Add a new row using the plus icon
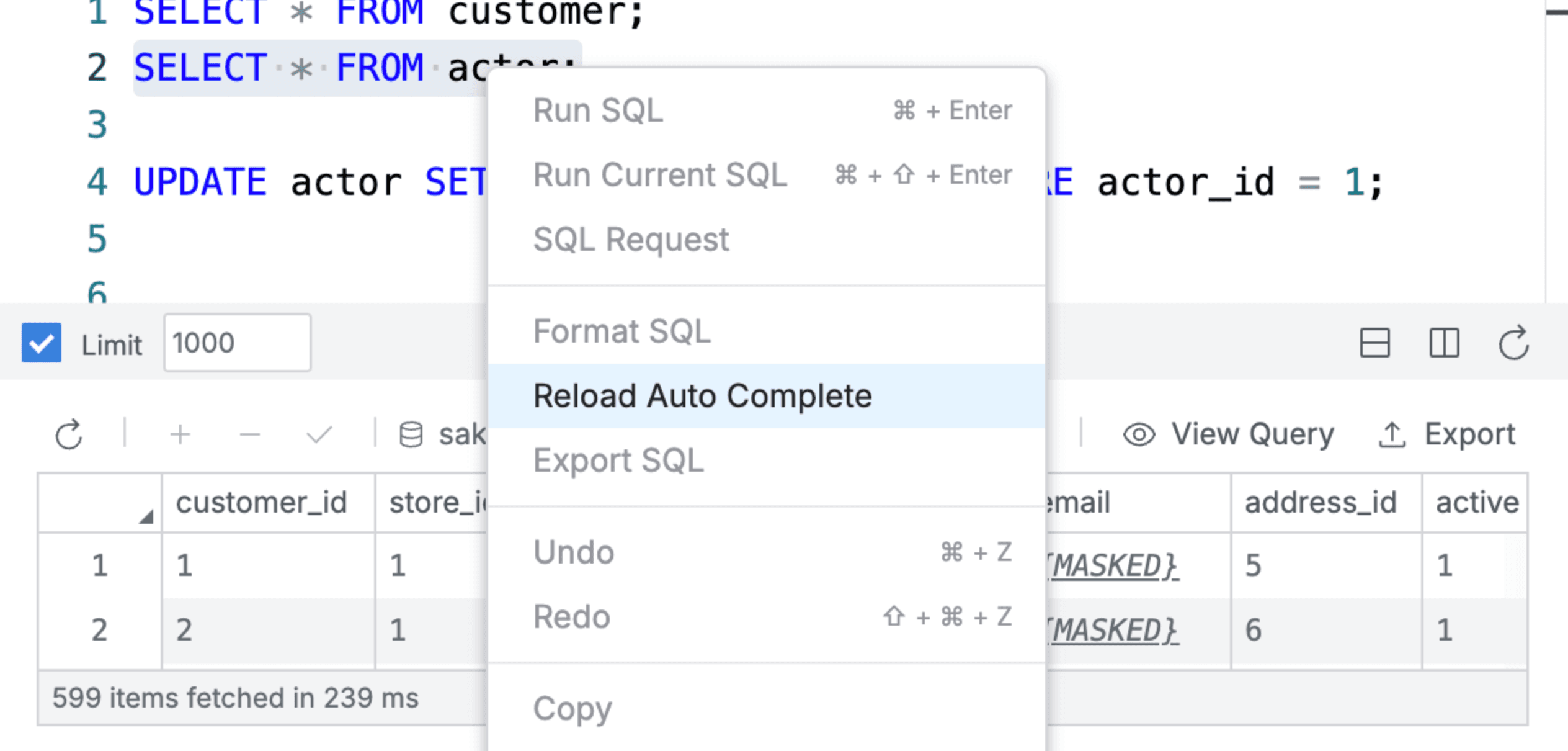 179,434
